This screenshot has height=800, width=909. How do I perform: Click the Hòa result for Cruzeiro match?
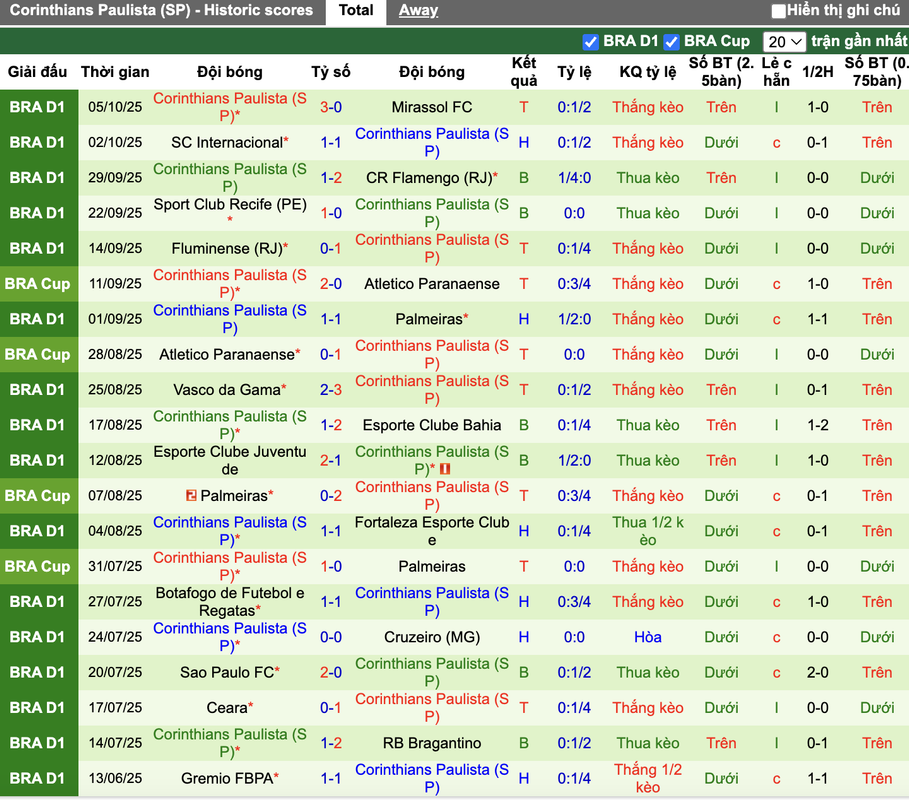pos(648,637)
